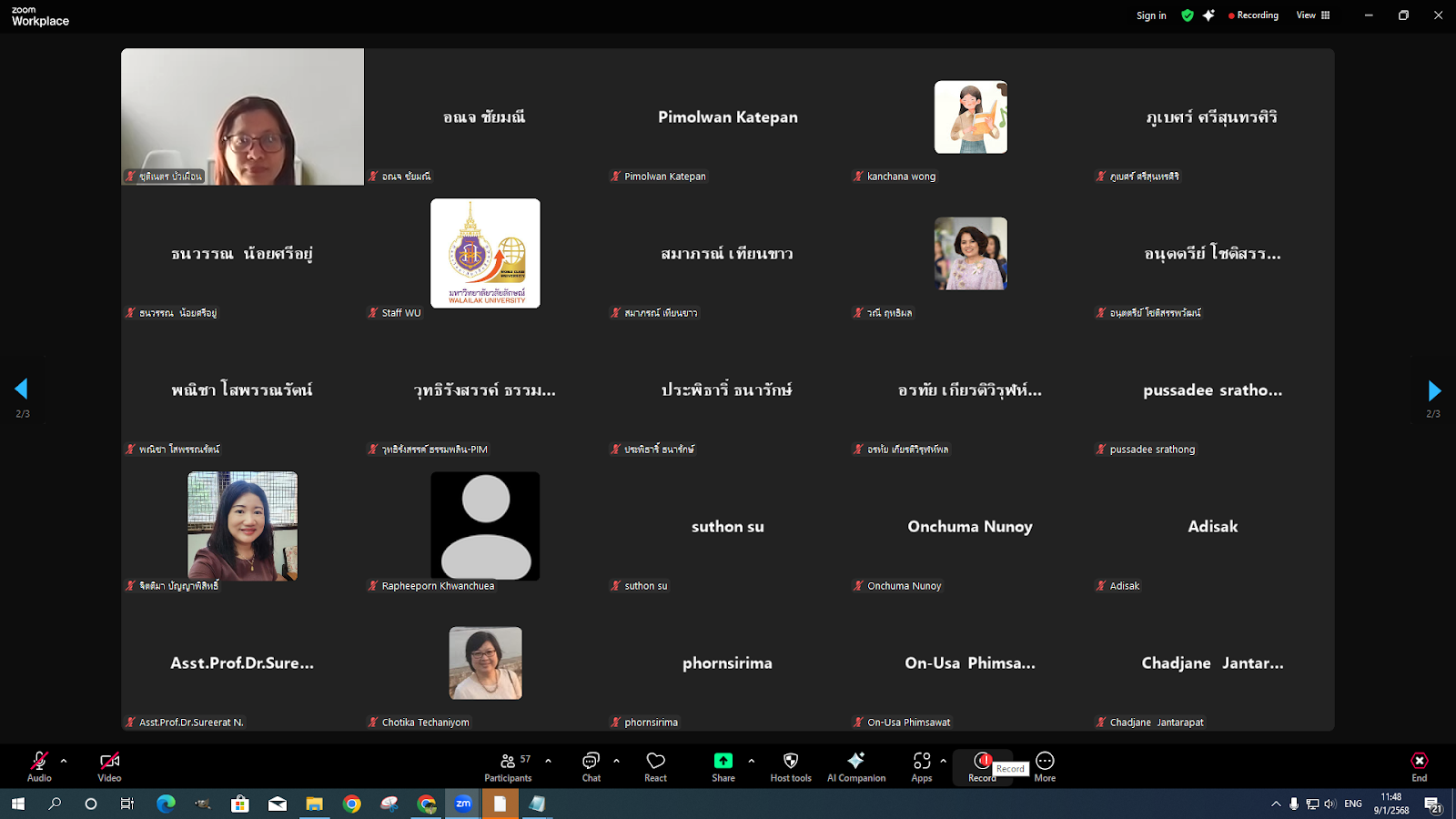Expand share options caret
The image size is (1456, 819).
751,761
